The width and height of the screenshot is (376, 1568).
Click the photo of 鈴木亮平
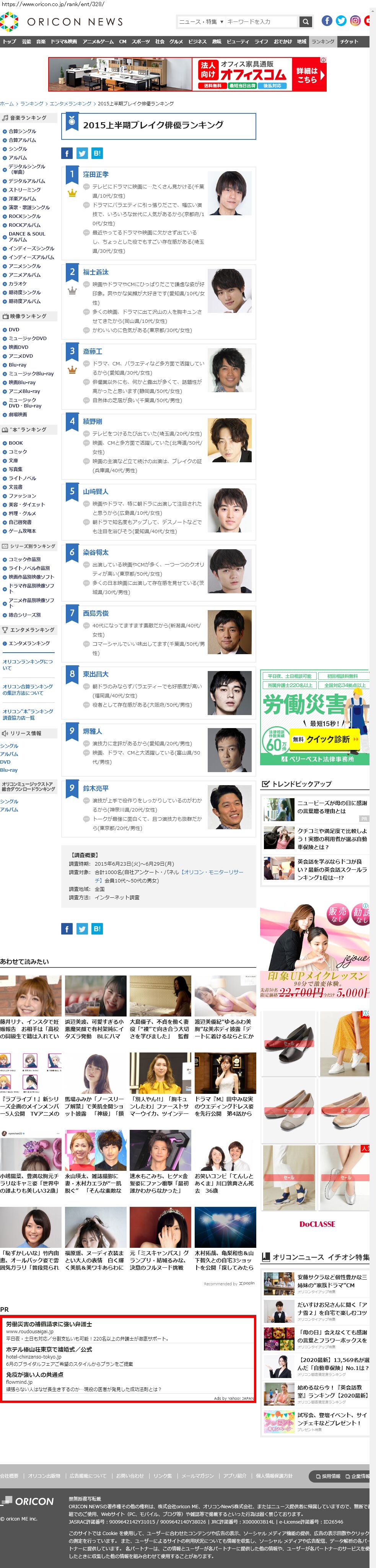[230, 807]
